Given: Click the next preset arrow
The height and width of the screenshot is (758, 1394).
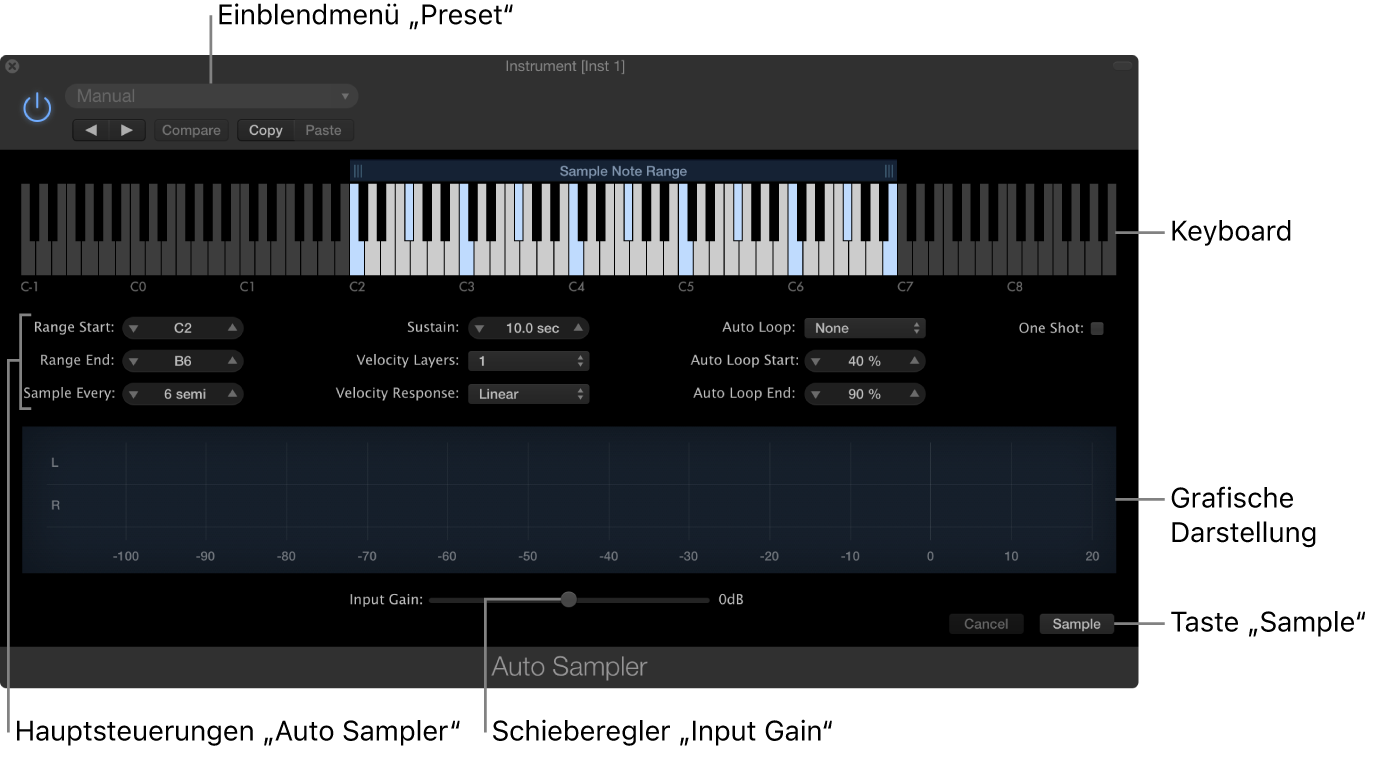Looking at the screenshot, I should click(126, 129).
